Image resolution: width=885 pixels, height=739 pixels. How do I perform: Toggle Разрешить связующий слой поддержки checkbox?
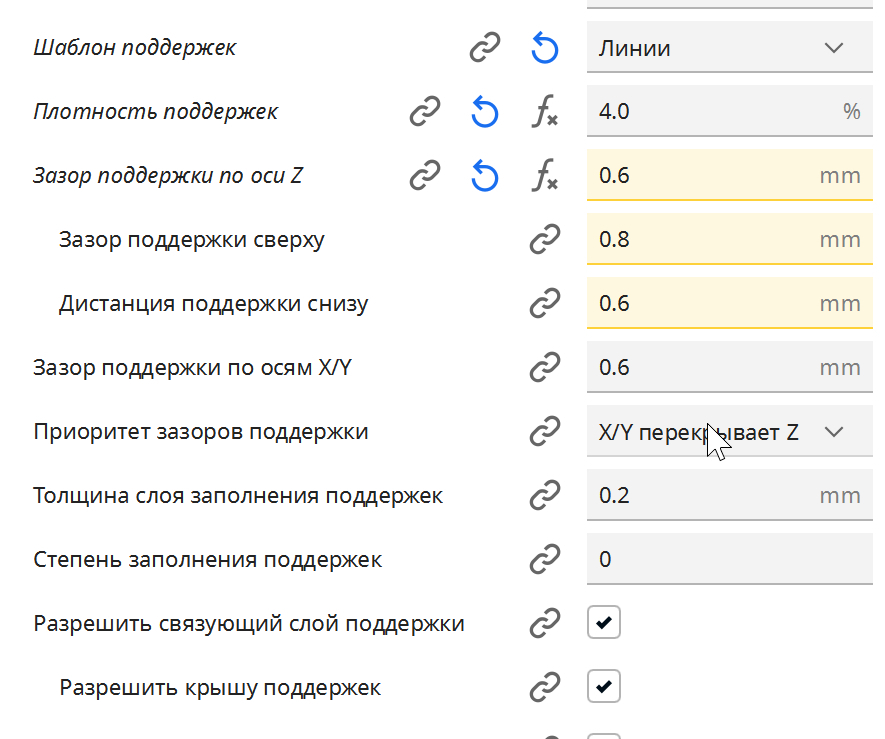tap(604, 624)
